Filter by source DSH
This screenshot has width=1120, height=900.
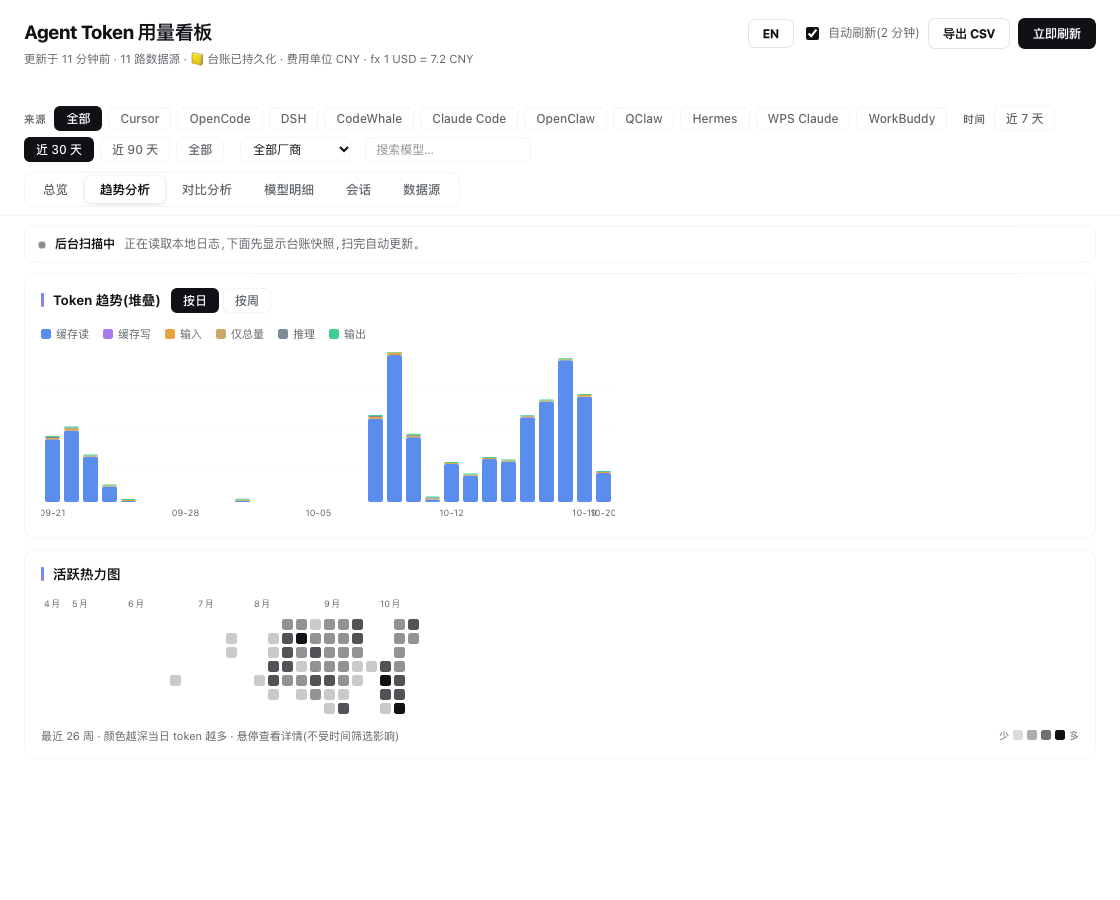pyautogui.click(x=294, y=119)
